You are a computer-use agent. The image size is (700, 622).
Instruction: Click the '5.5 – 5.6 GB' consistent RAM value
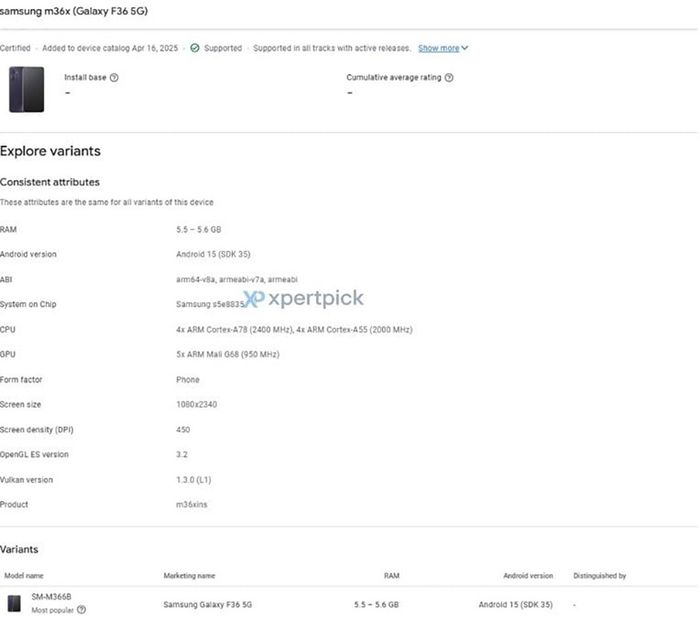199,230
